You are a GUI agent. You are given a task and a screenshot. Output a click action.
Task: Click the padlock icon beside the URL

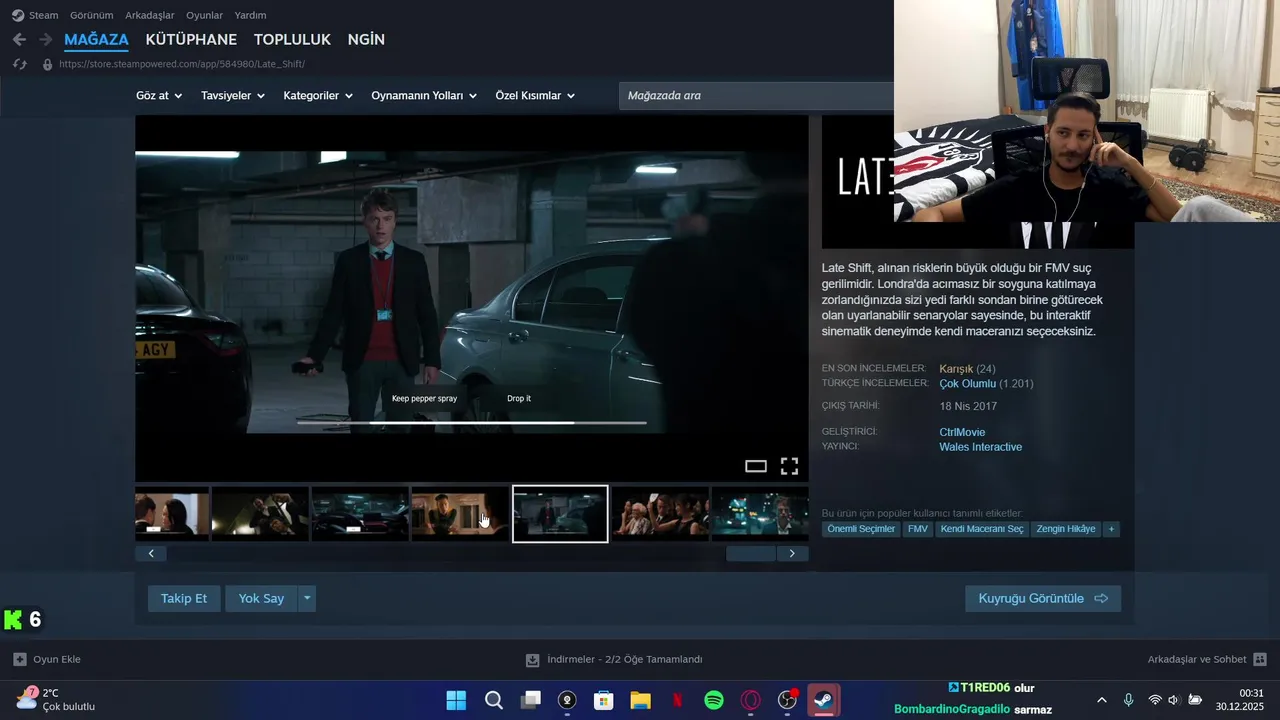[47, 64]
